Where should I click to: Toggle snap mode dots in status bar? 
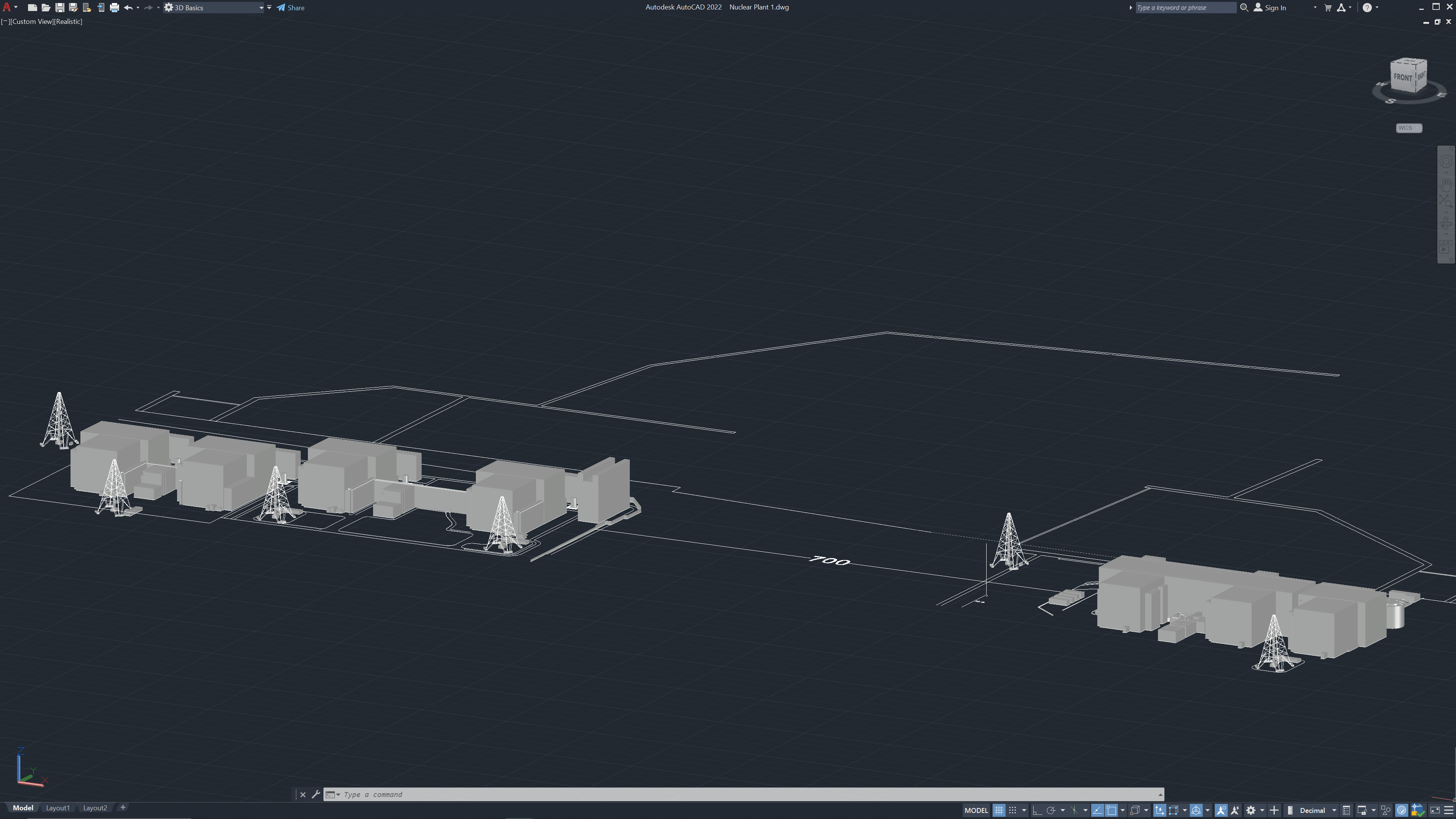1013,810
